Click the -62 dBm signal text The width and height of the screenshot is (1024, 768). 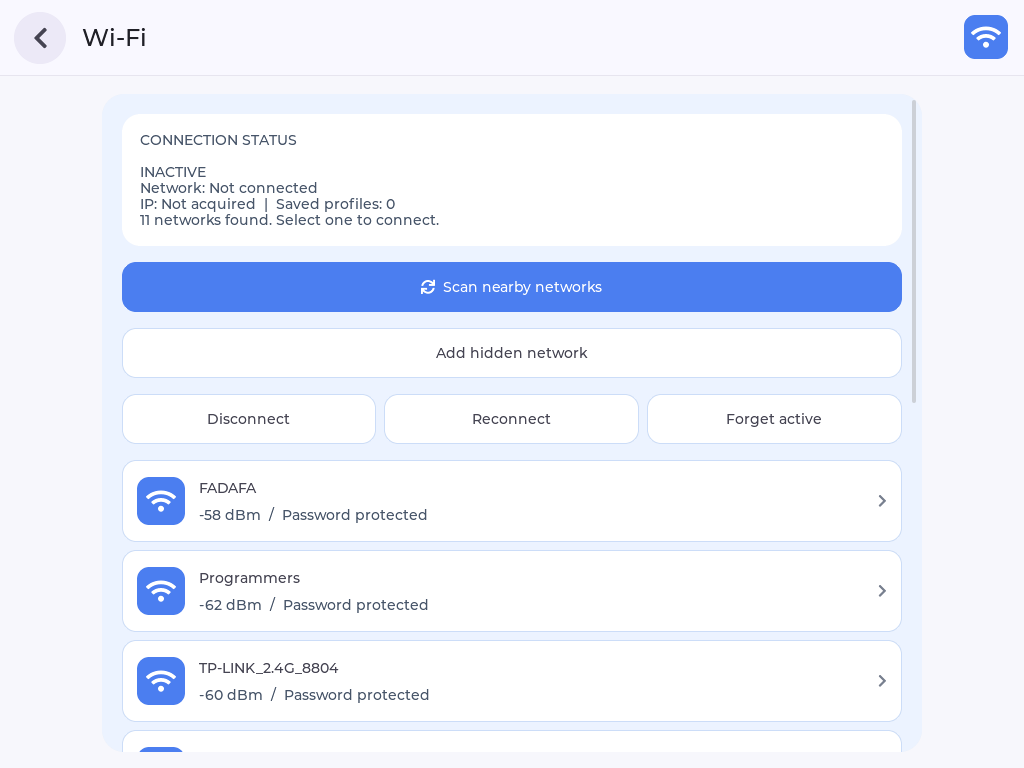pos(231,605)
